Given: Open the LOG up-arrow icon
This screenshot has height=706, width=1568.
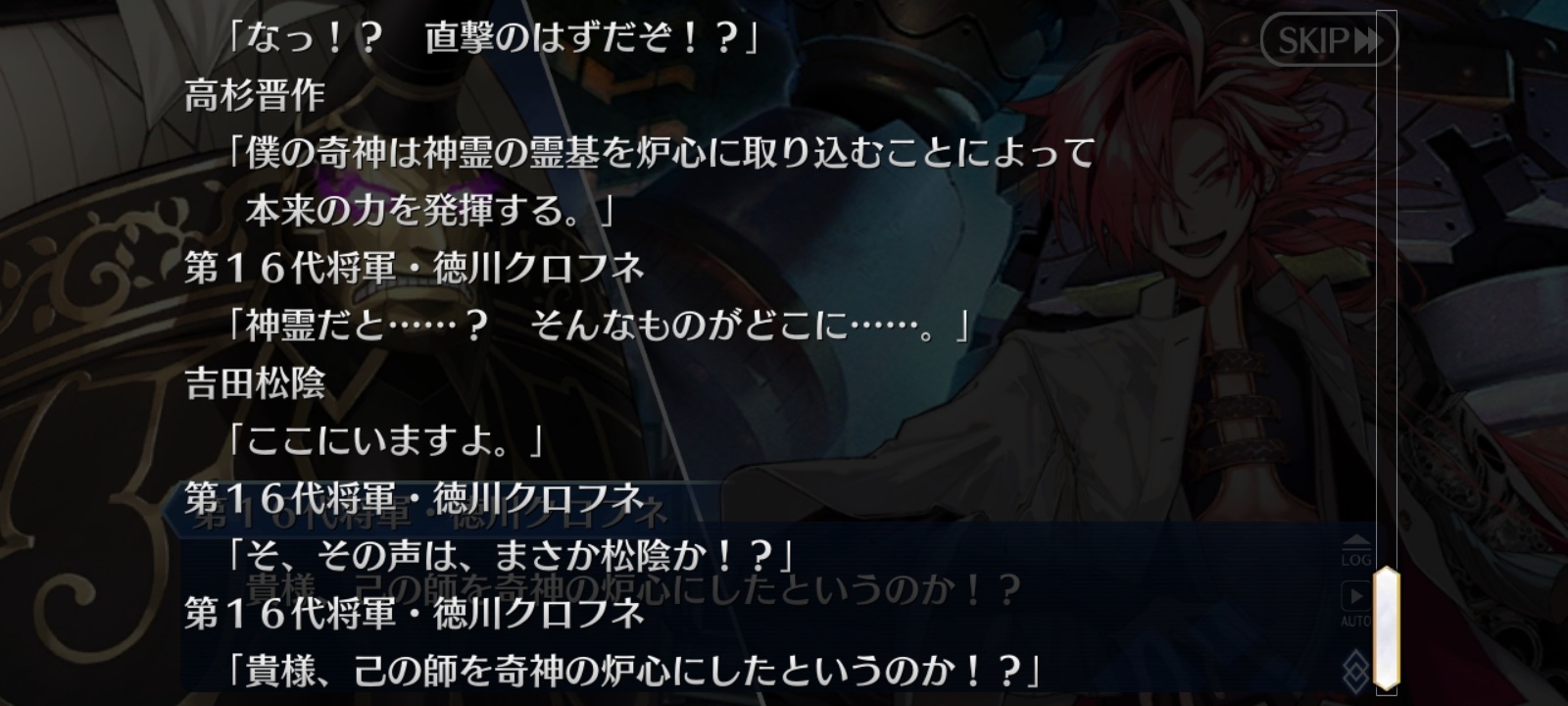Looking at the screenshot, I should 1356,551.
